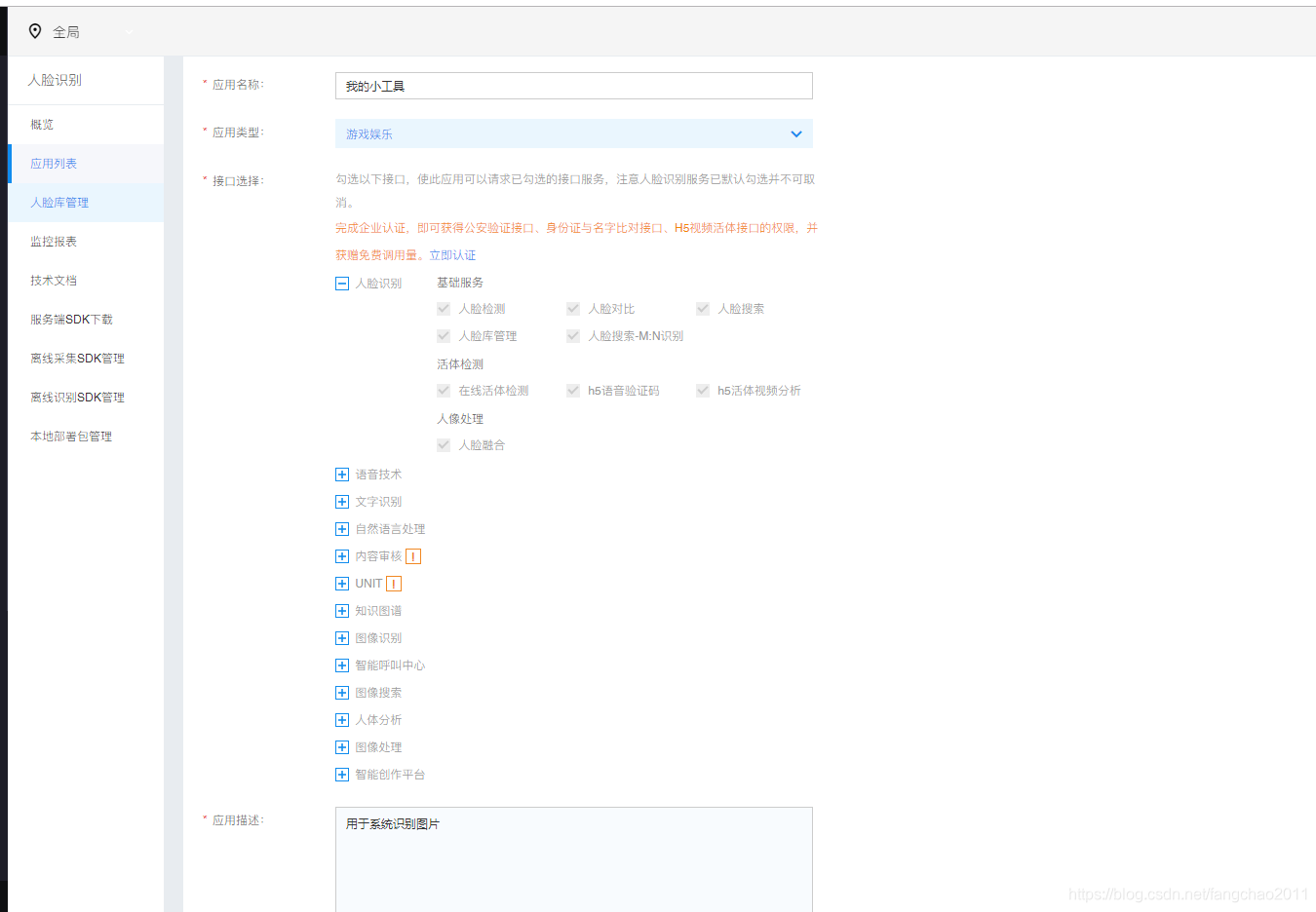Collapse the 人脸识别 interface group
The image size is (1316, 912).
(342, 283)
